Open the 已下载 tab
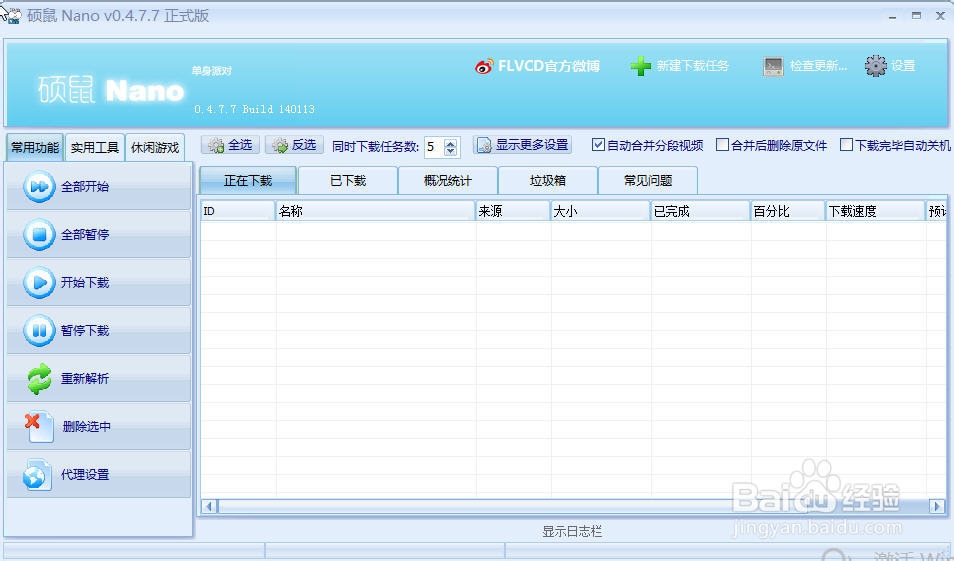The width and height of the screenshot is (954, 561). click(348, 181)
